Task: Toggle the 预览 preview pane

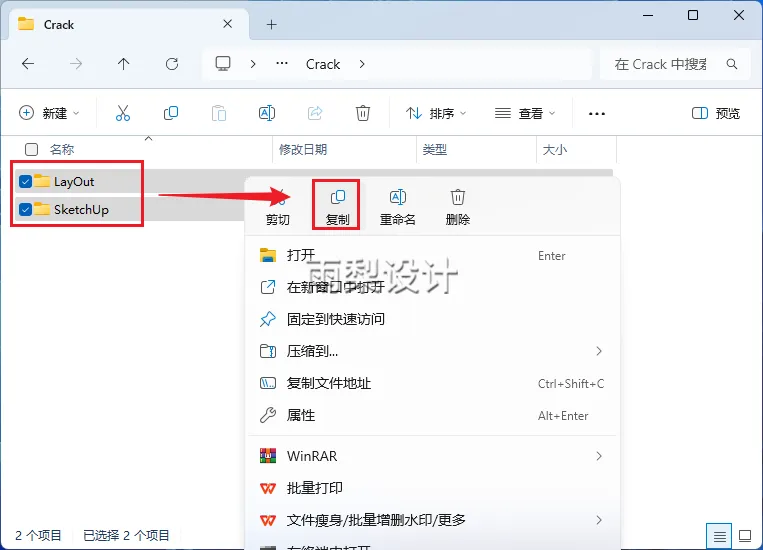Action: click(x=716, y=113)
